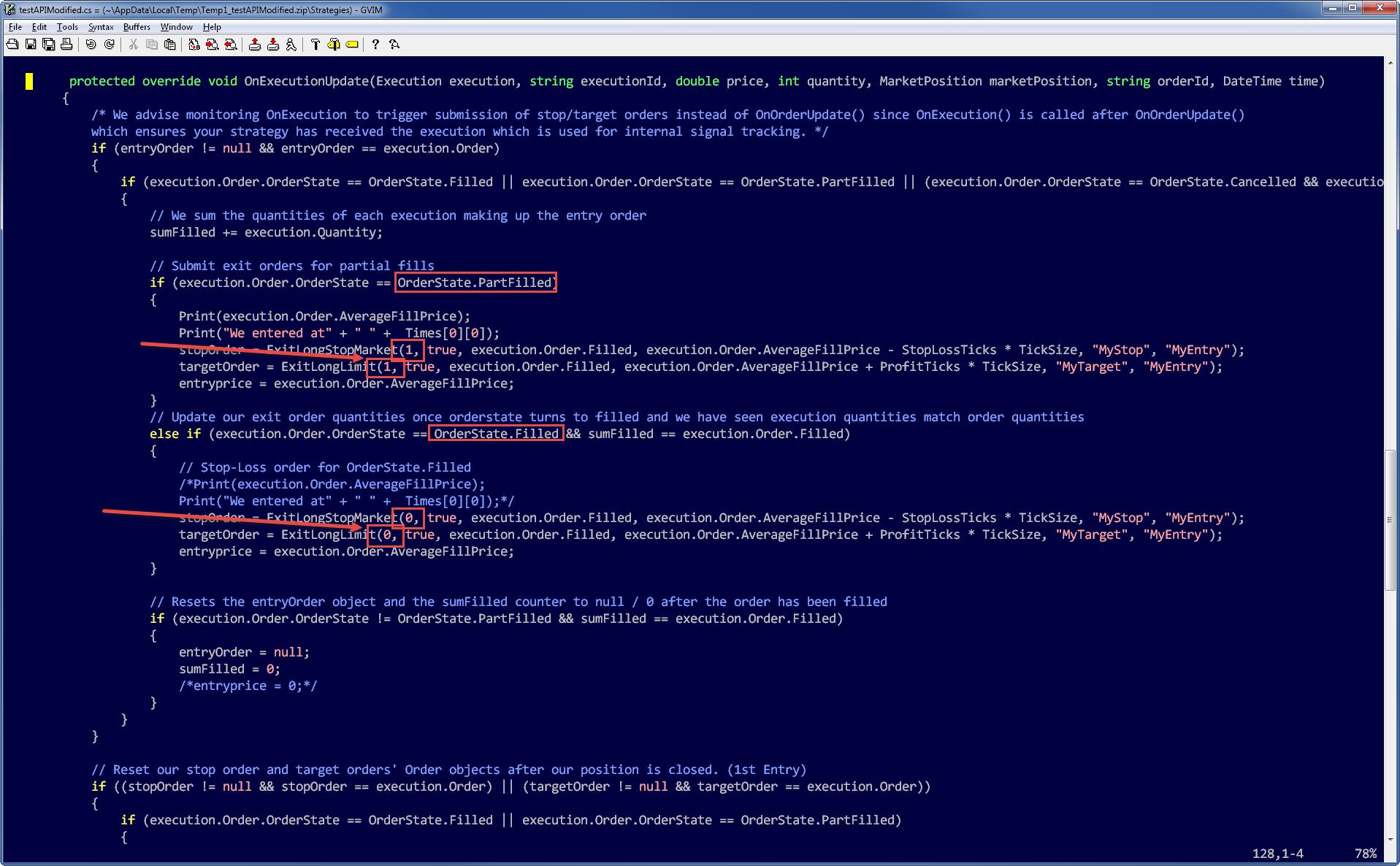Place cursor on "entryOrder = null;" line
Screen dimensions: 1400x866
pyautogui.click(x=244, y=652)
